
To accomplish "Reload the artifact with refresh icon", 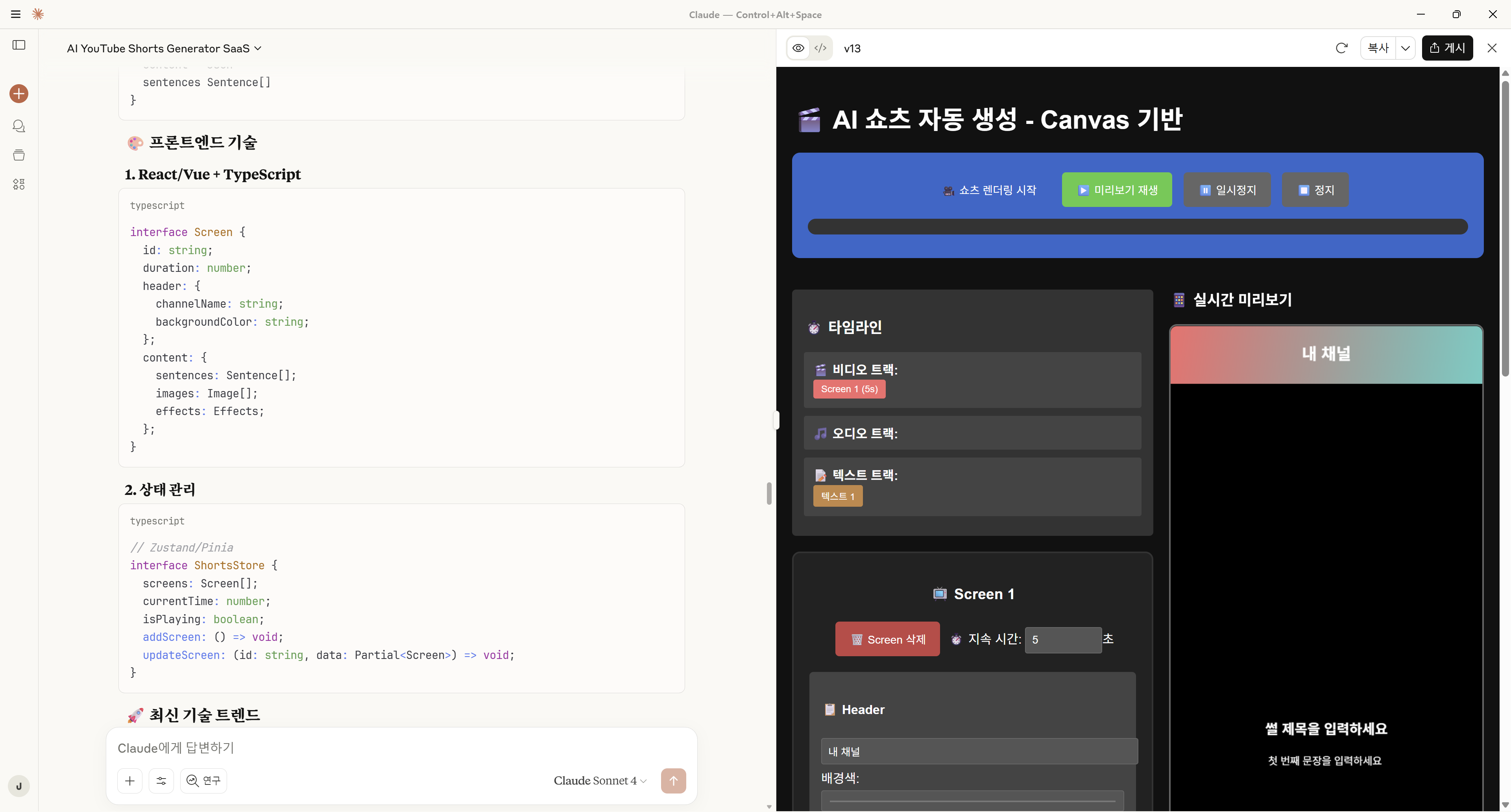I will click(x=1341, y=48).
